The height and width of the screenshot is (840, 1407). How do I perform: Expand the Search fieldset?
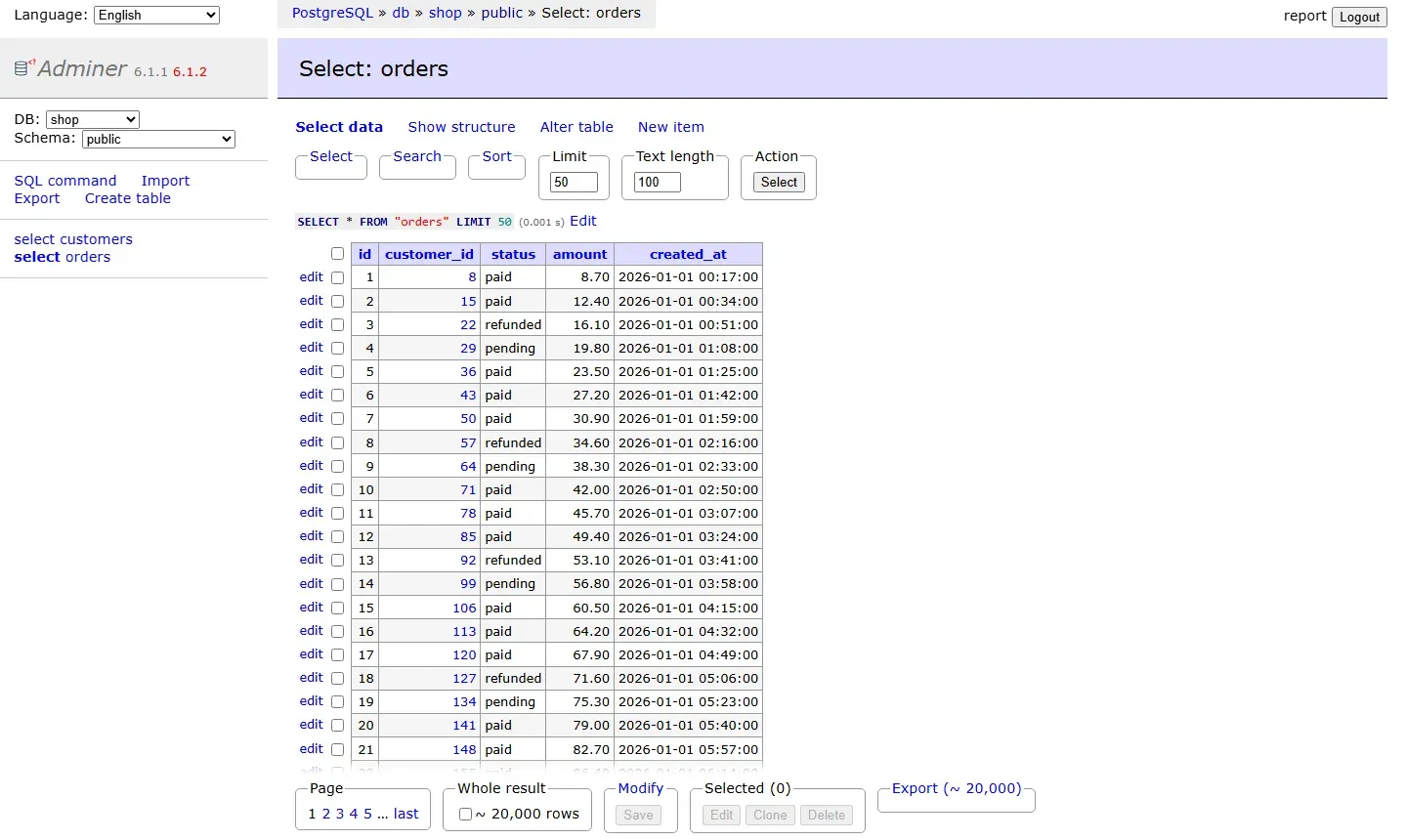point(417,156)
